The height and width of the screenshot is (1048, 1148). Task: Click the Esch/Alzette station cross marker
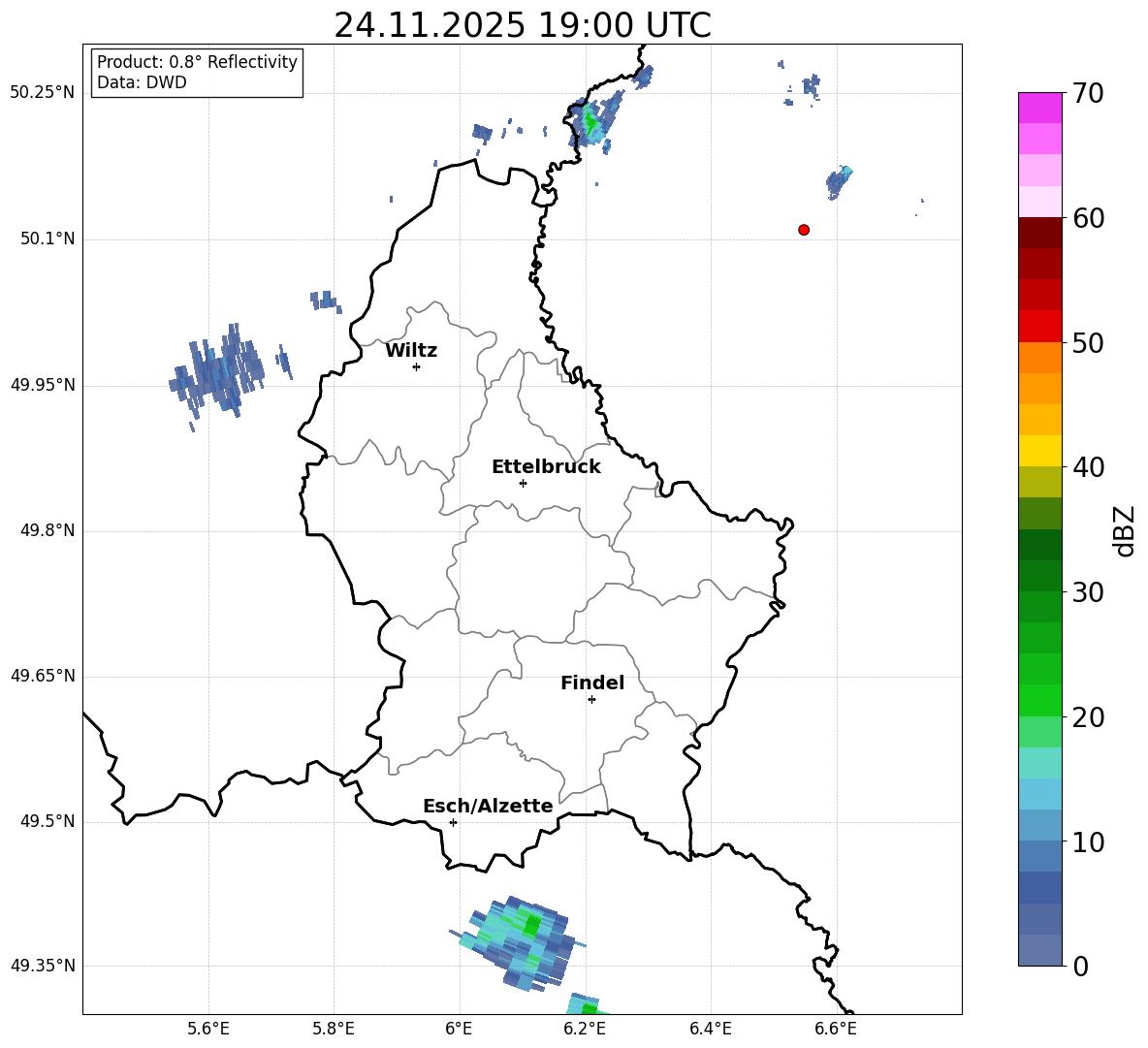click(453, 822)
